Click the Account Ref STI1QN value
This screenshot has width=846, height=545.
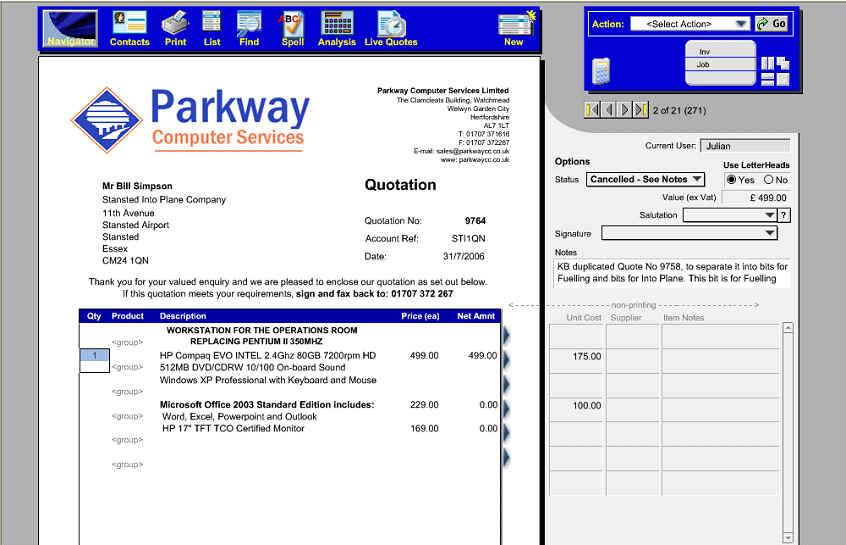coord(468,239)
